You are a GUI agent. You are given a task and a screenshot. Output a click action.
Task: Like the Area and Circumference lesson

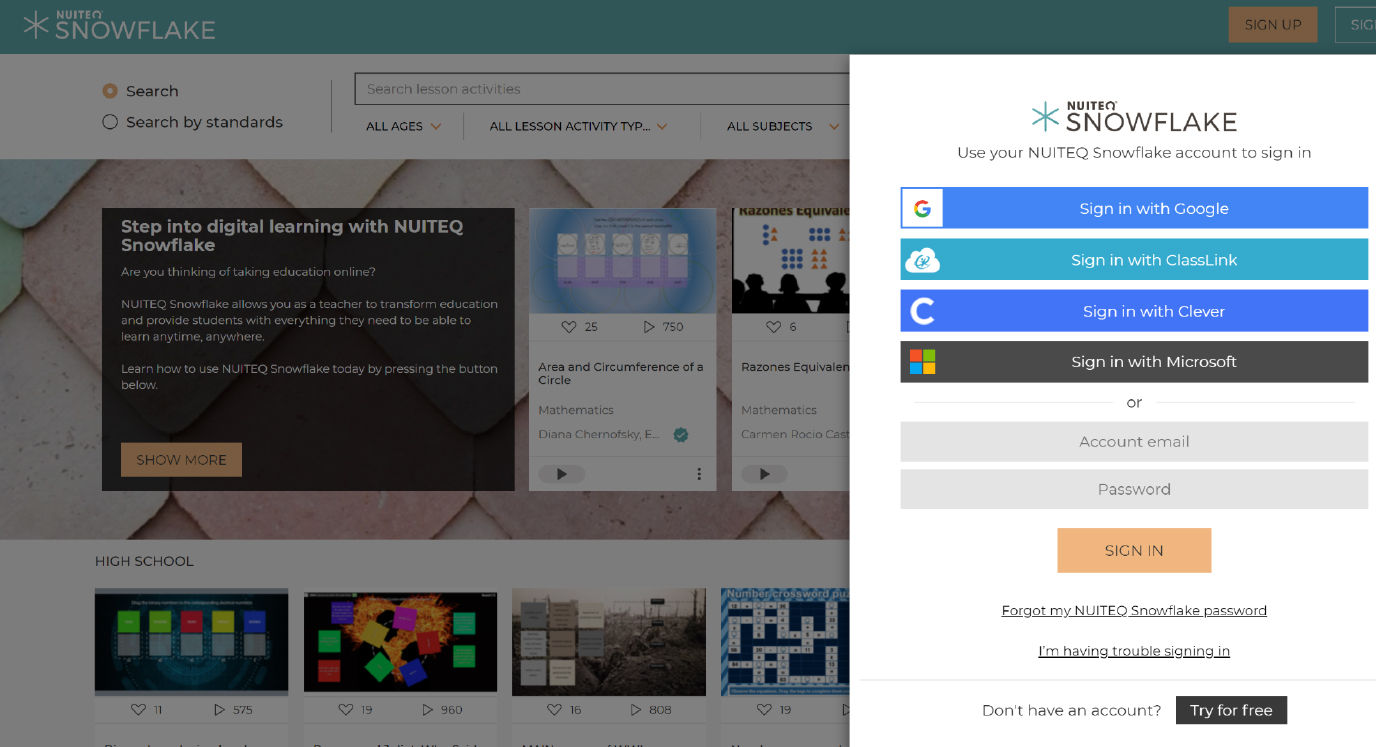click(569, 327)
